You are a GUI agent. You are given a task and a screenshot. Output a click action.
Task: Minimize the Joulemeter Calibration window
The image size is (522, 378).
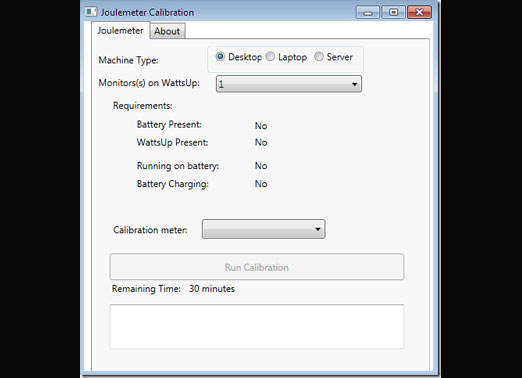tap(368, 13)
